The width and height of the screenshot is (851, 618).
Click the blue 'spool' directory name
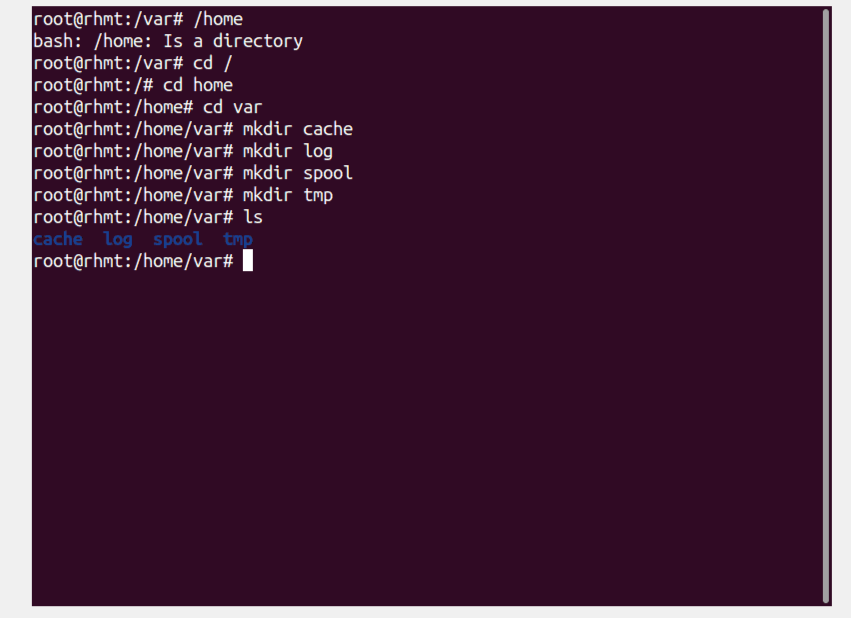[177, 239]
